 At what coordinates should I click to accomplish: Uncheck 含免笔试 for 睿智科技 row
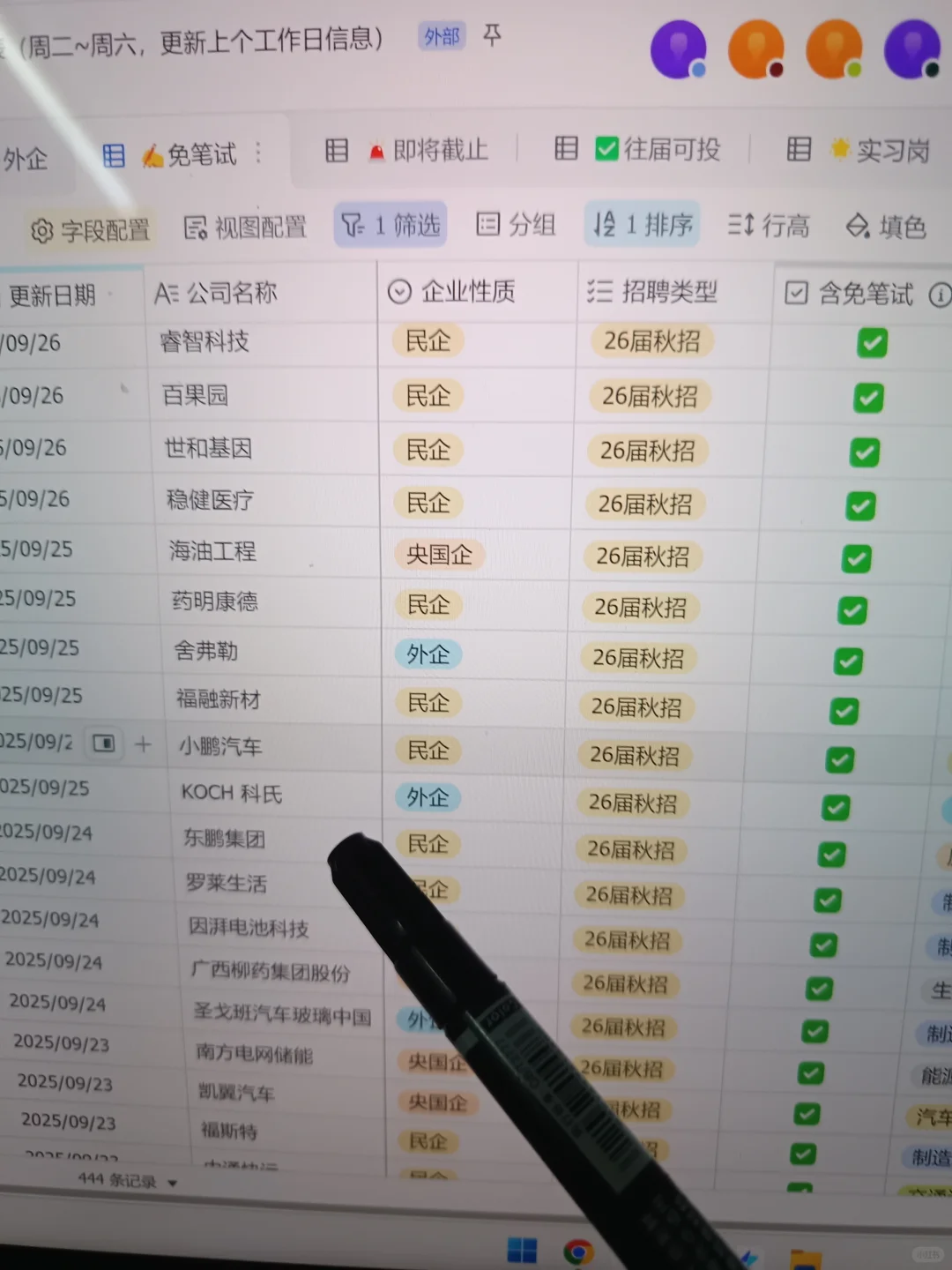(x=872, y=343)
